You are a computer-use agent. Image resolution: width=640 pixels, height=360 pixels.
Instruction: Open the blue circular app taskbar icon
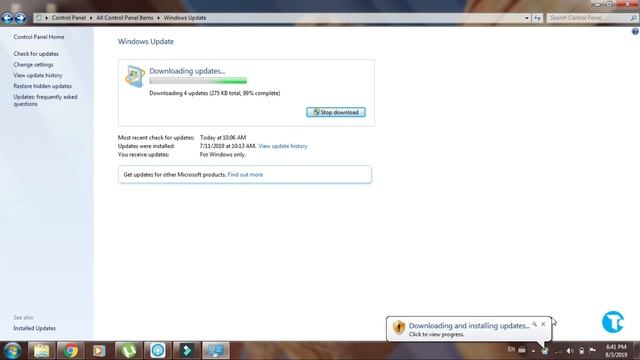[158, 351]
